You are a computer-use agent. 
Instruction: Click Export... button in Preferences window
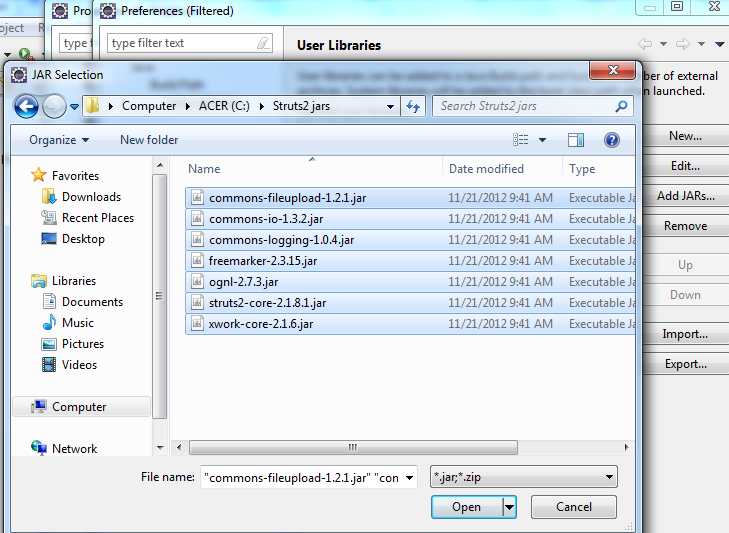[685, 364]
